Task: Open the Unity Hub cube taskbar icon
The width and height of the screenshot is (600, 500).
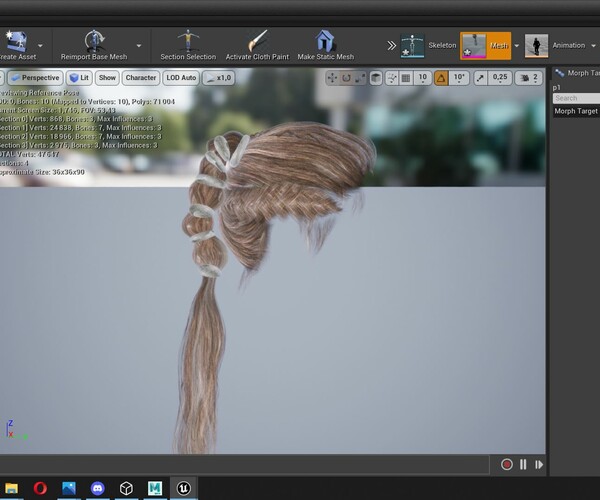Action: (126, 488)
